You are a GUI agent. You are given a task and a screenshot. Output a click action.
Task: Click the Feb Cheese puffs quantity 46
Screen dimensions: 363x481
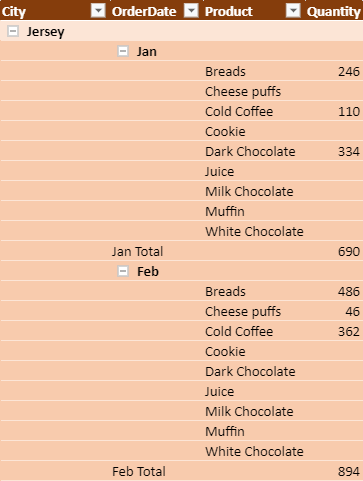click(352, 312)
